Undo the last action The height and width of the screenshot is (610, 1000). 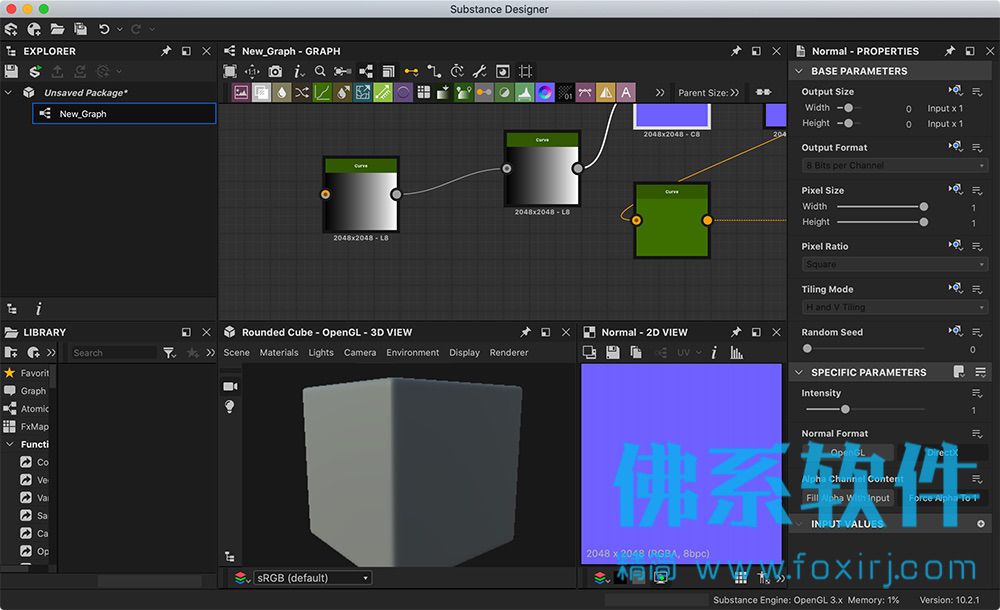pyautogui.click(x=104, y=29)
